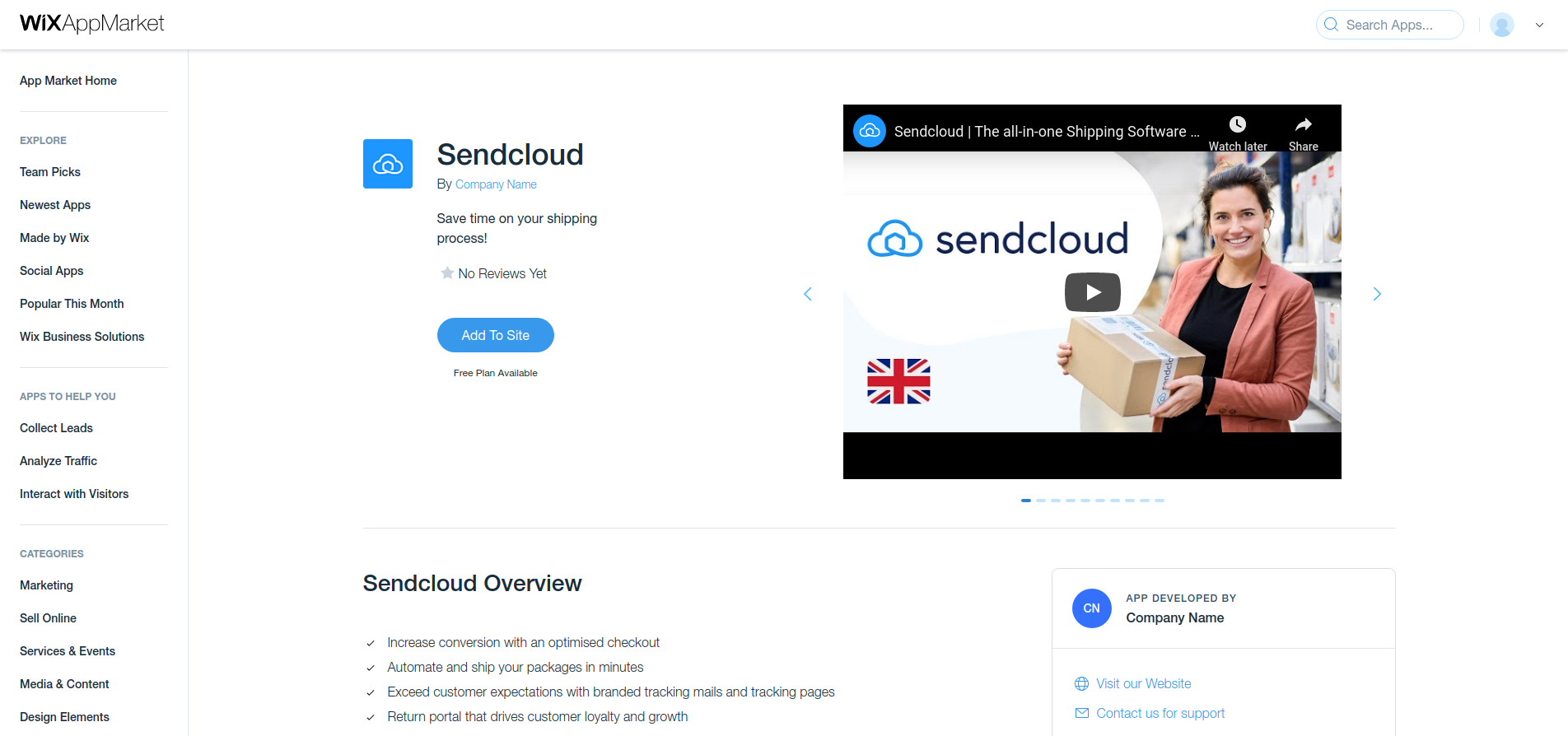Click the envelope icon beside Contact us
1568x736 pixels.
tap(1082, 713)
